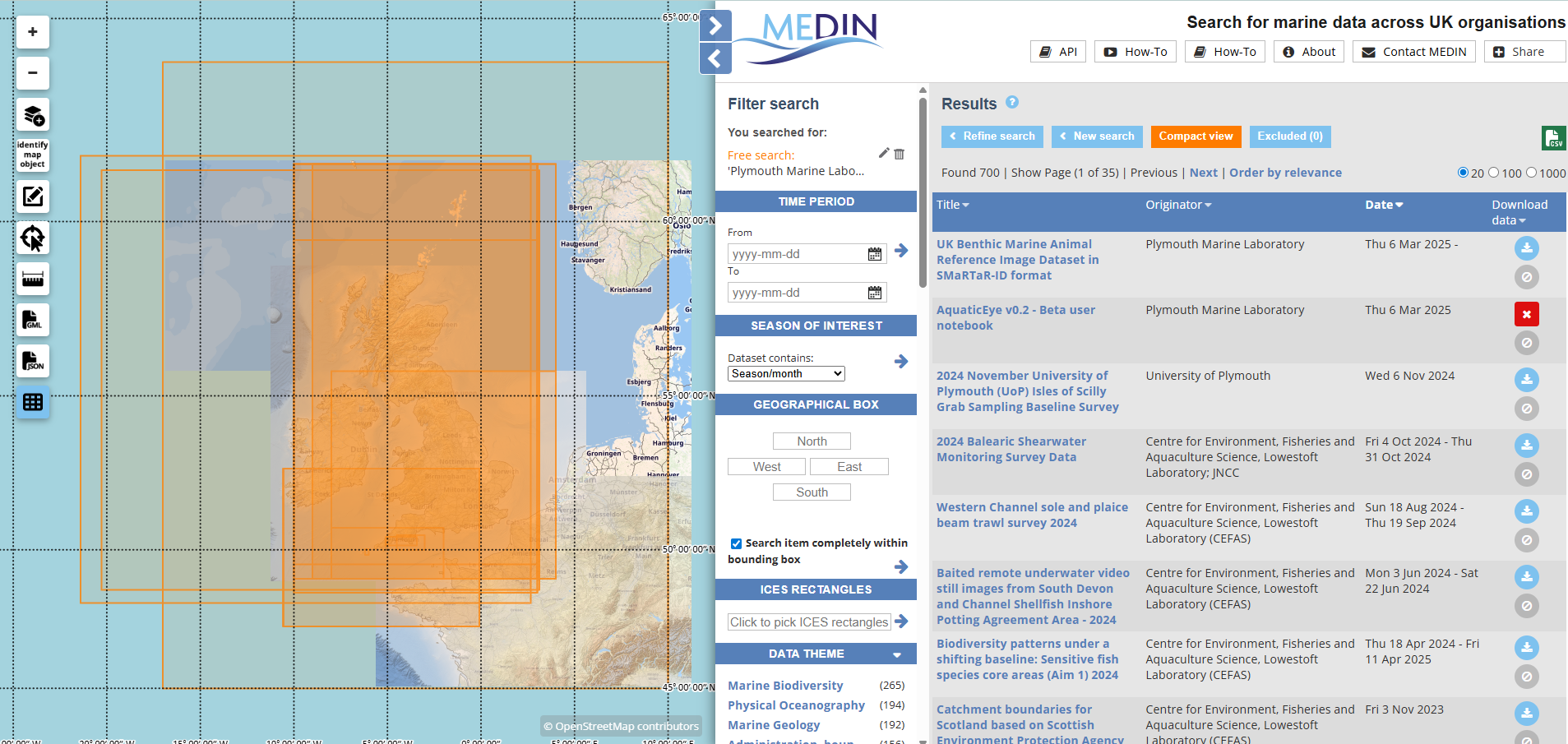Sort results by Title

[x=953, y=205]
